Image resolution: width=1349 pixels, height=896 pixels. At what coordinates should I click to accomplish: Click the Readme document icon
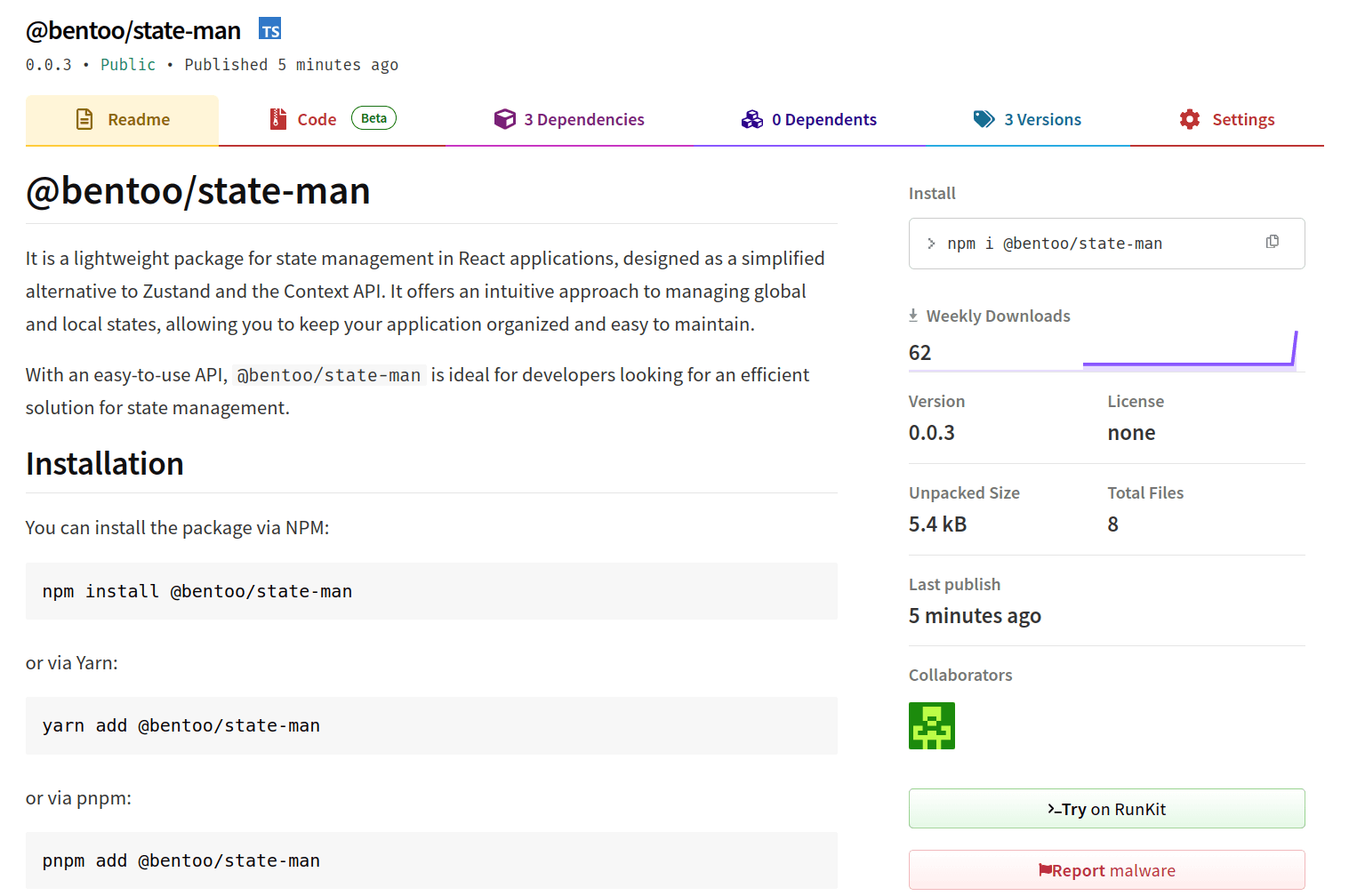click(84, 119)
